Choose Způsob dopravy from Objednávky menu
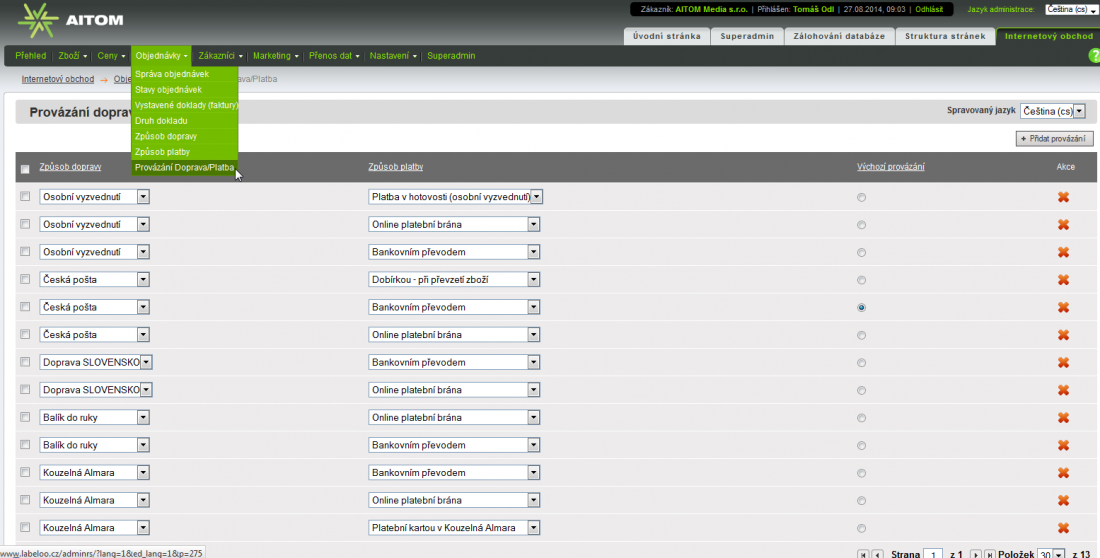Viewport: 1100px width, 558px height. pyautogui.click(x=166, y=136)
